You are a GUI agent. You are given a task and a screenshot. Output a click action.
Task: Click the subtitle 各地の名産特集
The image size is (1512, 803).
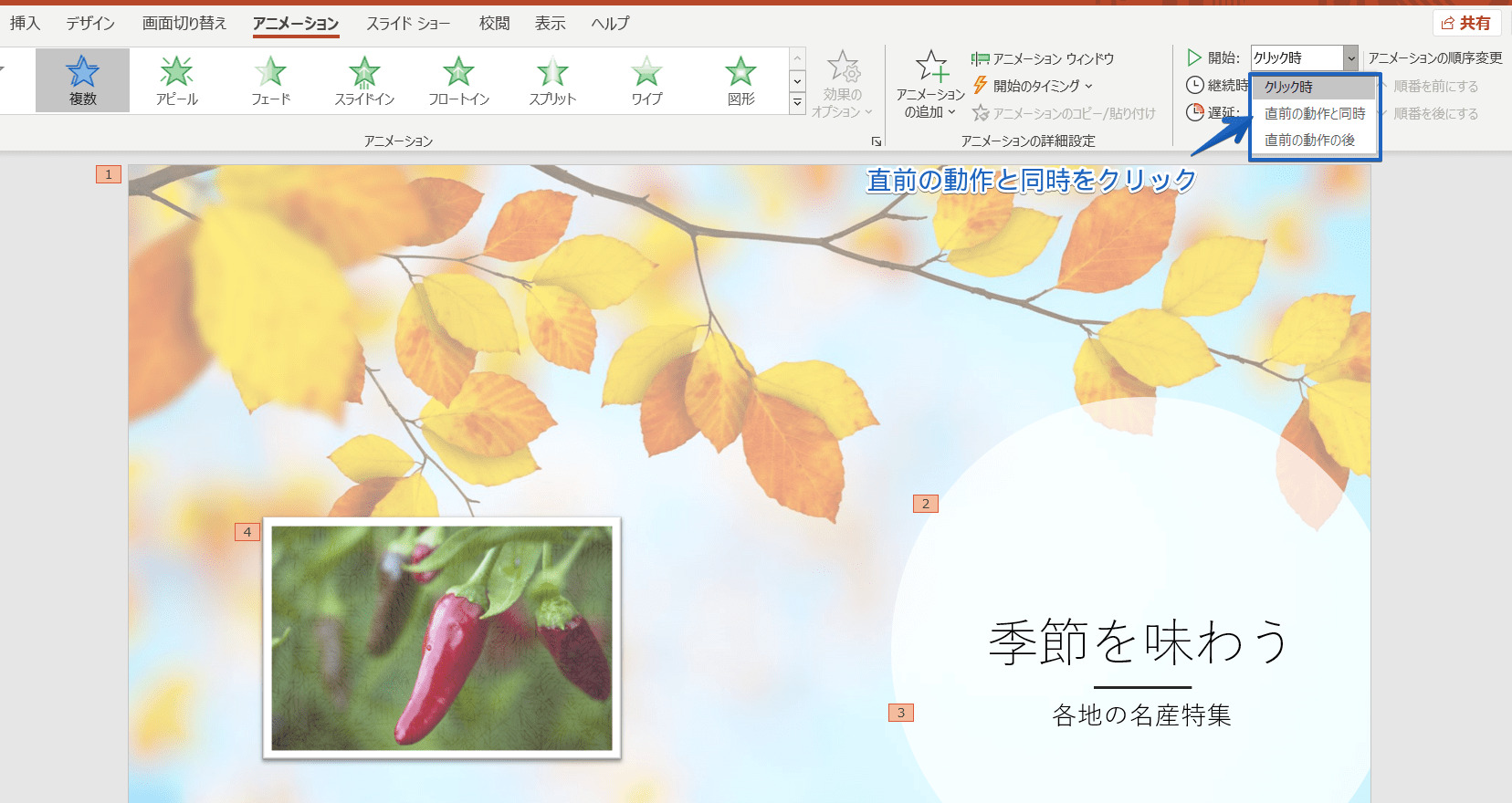pos(1141,714)
